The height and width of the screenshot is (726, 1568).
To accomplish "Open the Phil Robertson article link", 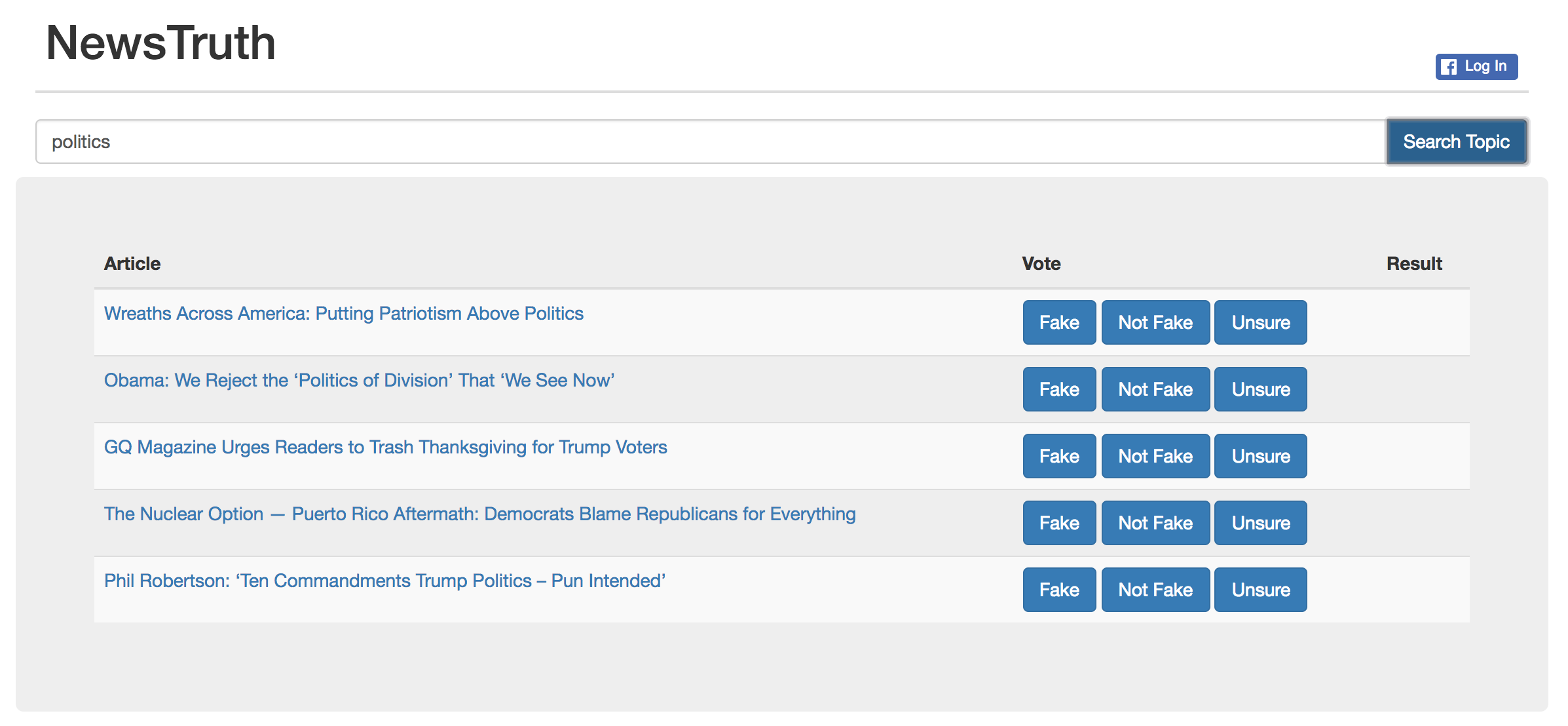I will pyautogui.click(x=384, y=581).
